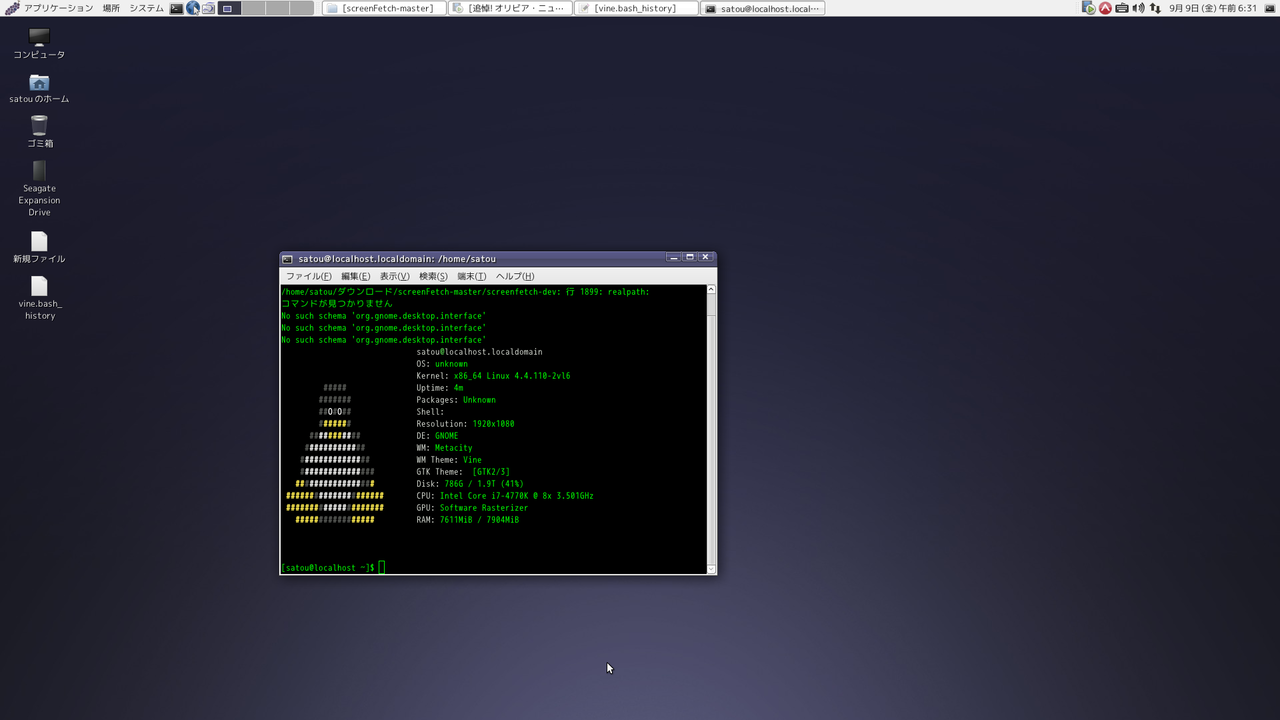Viewport: 1280px width, 720px height.
Task: Select the [screenFetch-master] taskbar button
Action: (x=383, y=8)
